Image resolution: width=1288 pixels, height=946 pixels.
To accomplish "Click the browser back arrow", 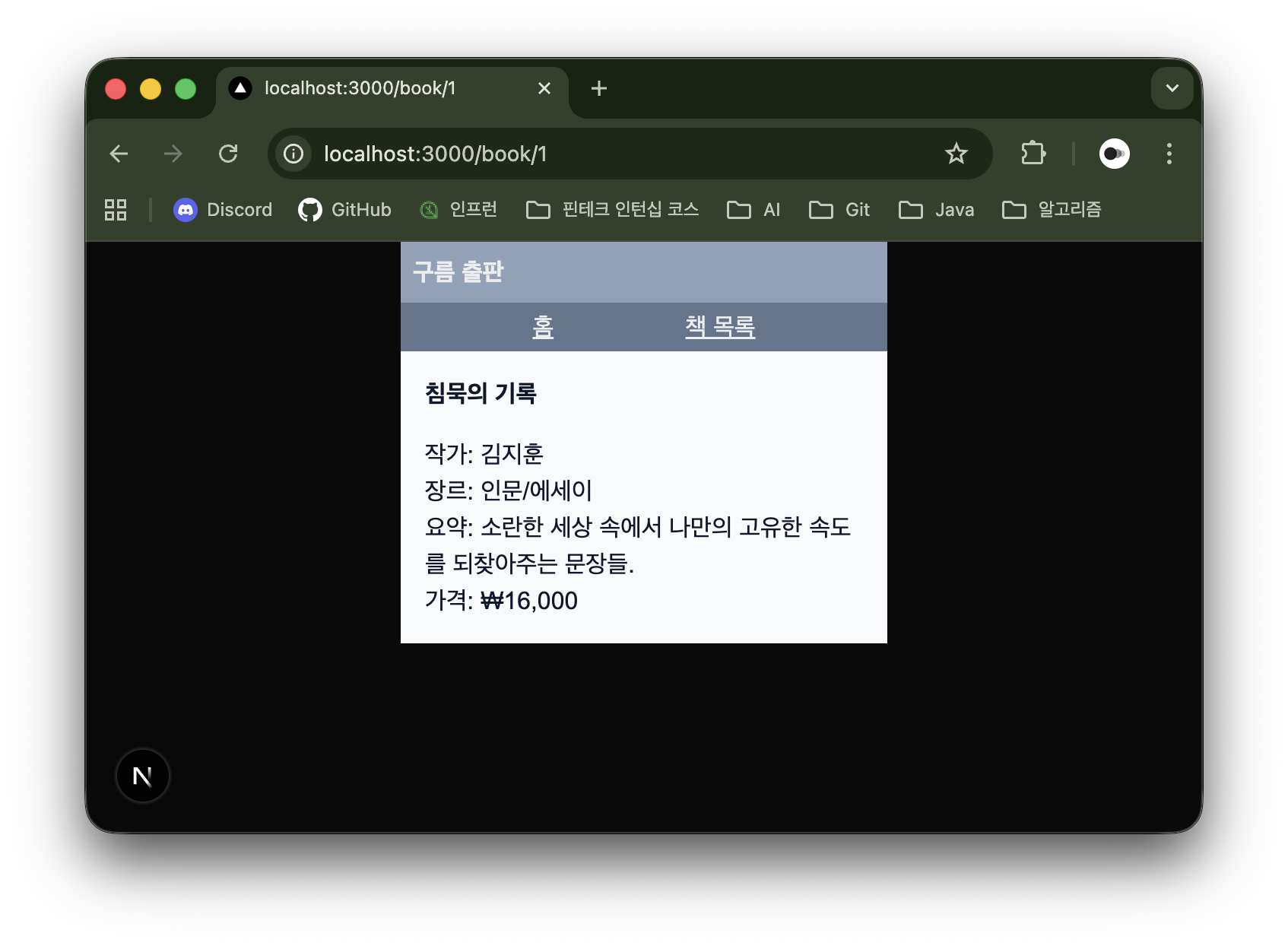I will click(x=119, y=154).
